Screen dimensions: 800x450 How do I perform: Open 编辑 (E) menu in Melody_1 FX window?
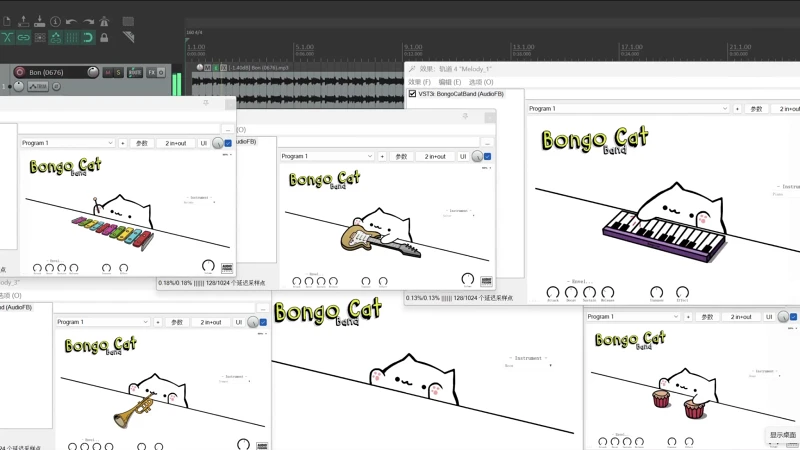coord(449,82)
